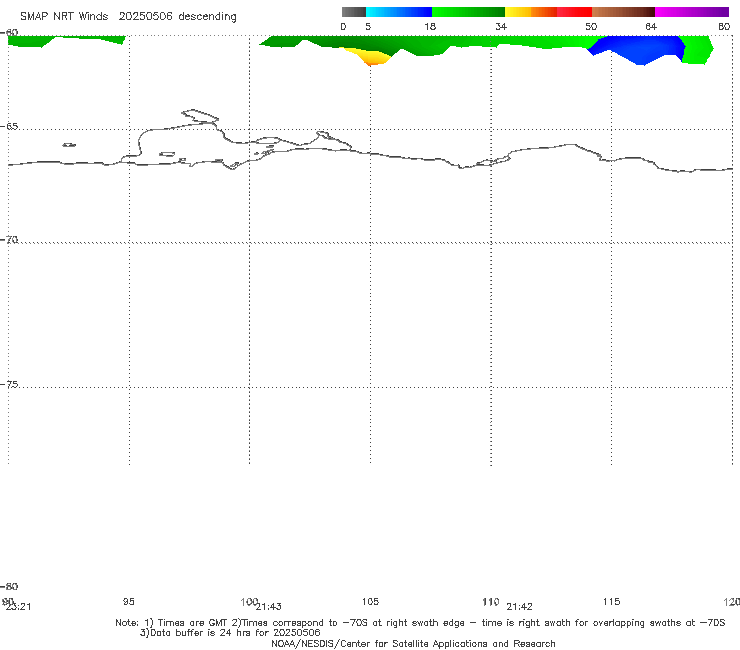Click the gray segment of the wind color bar

(x=353, y=12)
